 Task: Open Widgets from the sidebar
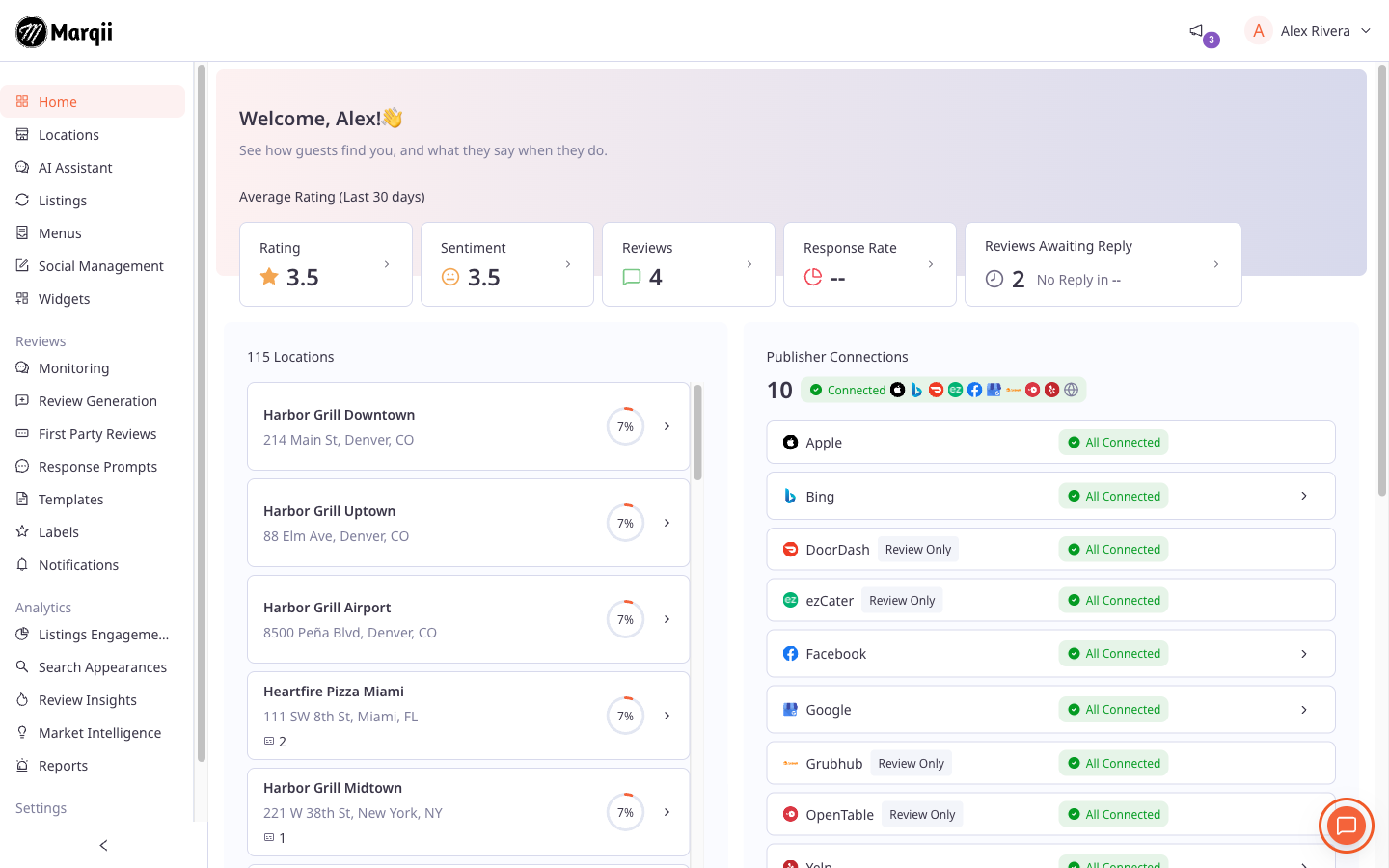tap(93, 299)
